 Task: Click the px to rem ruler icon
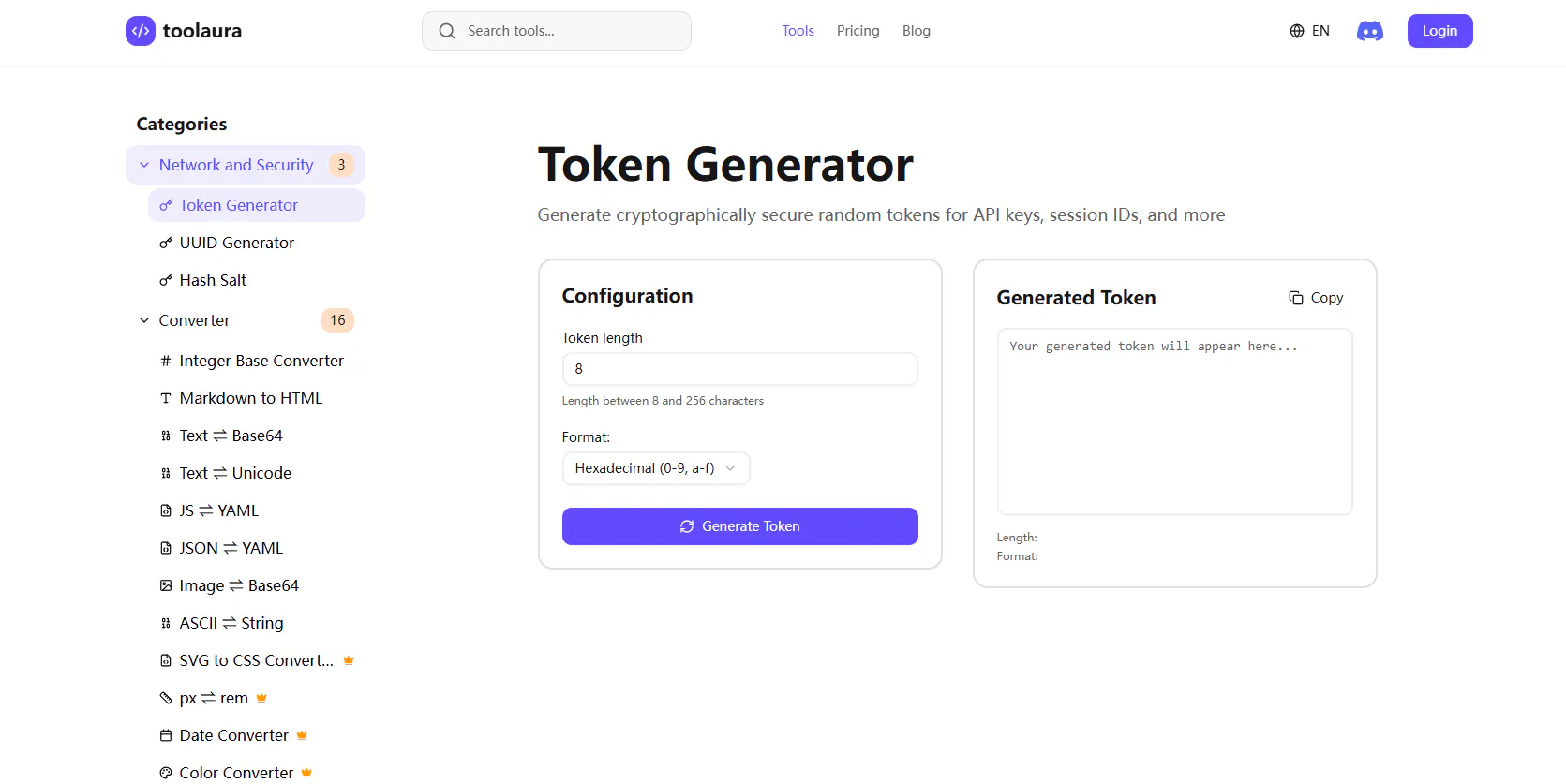coord(166,698)
